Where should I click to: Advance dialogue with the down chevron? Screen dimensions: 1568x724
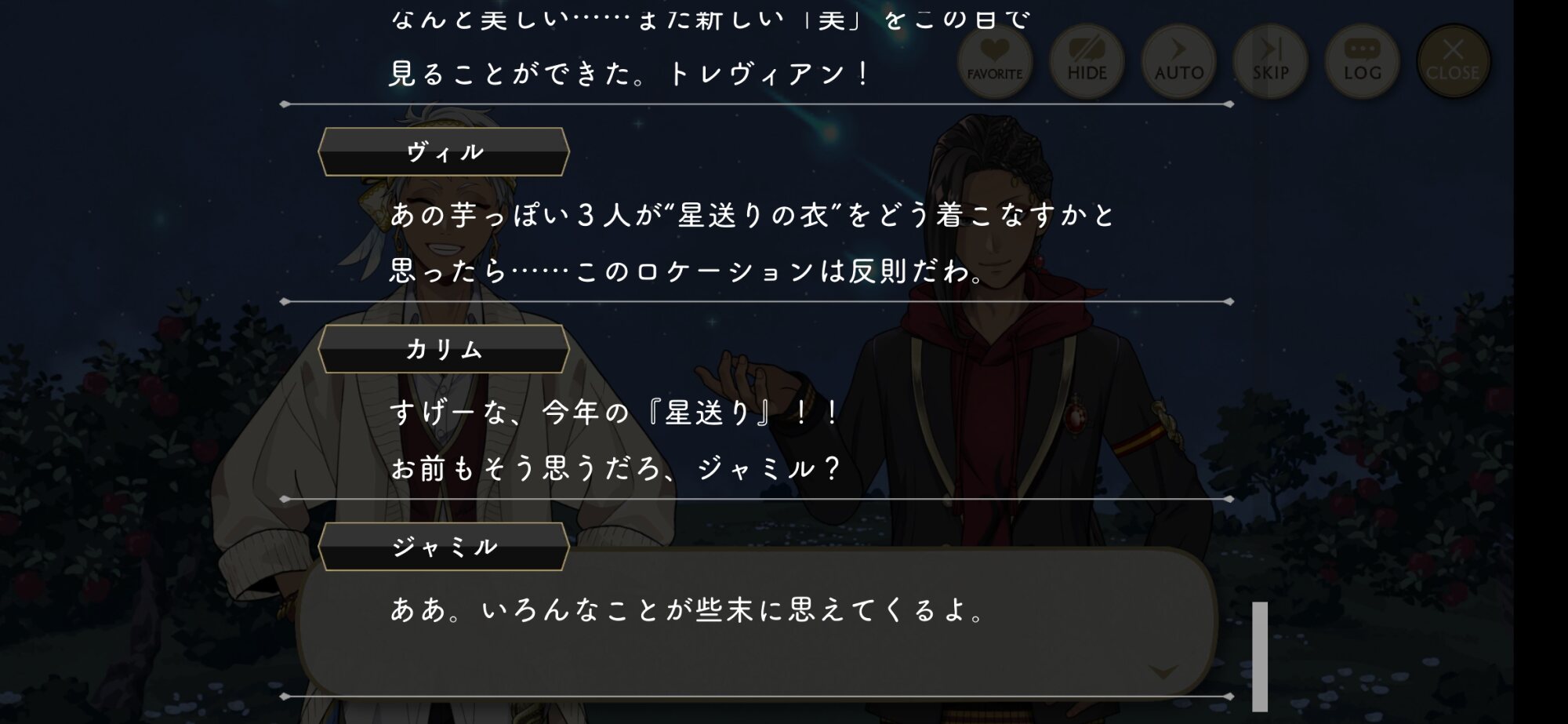point(1163,671)
